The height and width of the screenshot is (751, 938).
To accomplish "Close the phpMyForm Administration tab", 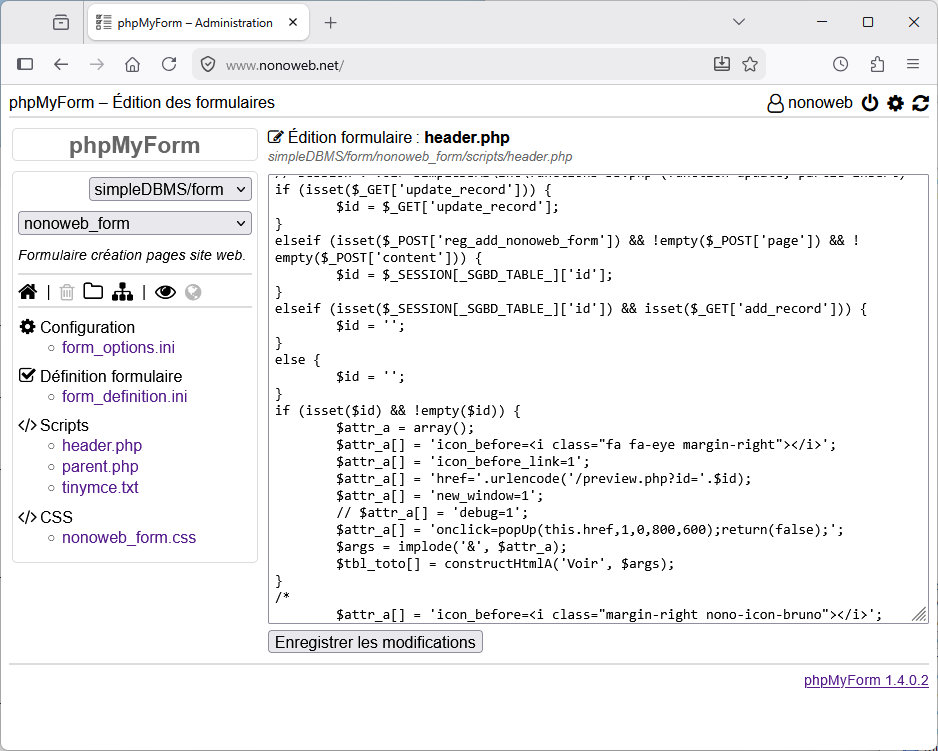I will click(293, 23).
